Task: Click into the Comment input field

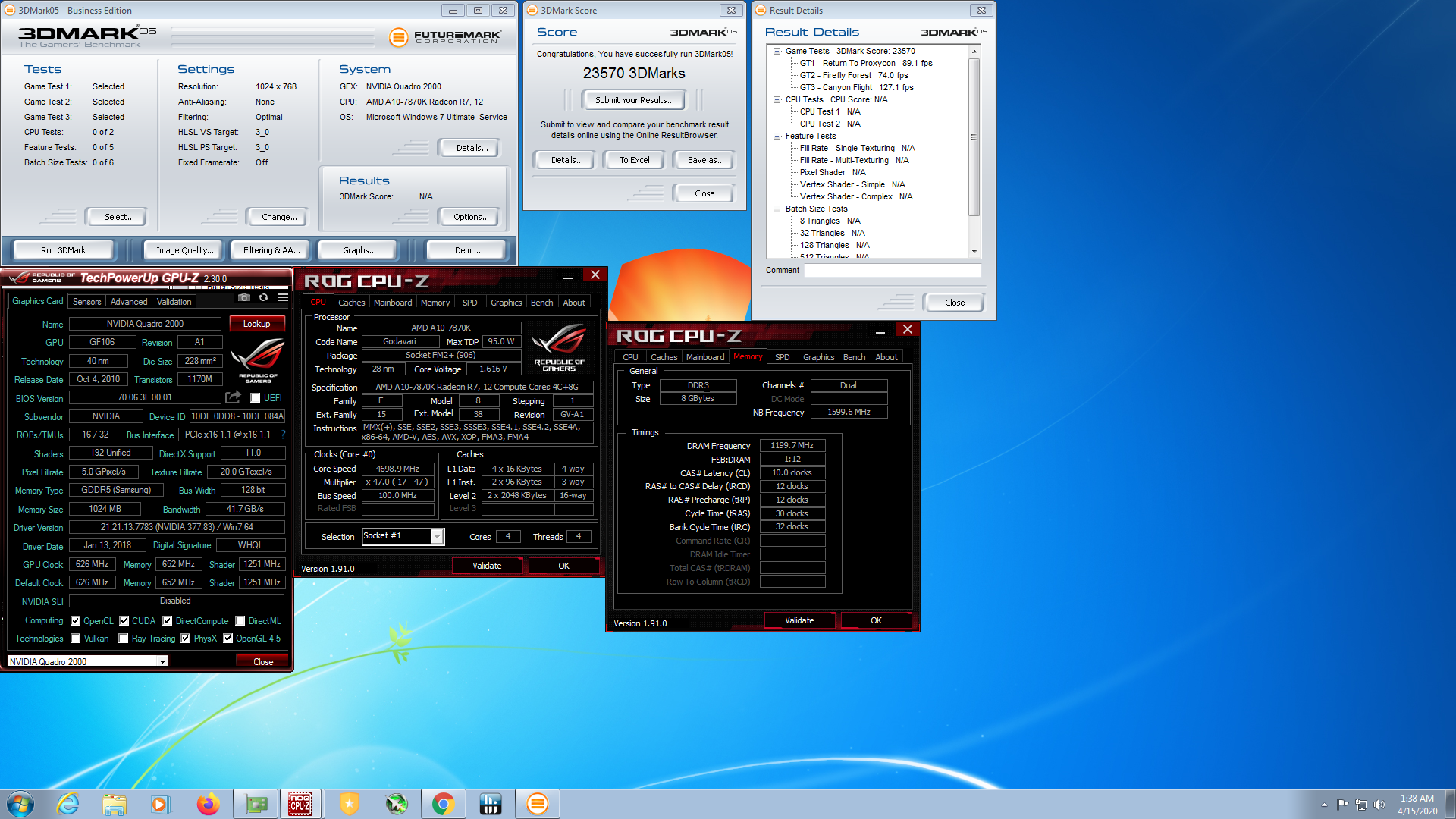Action: click(x=893, y=270)
